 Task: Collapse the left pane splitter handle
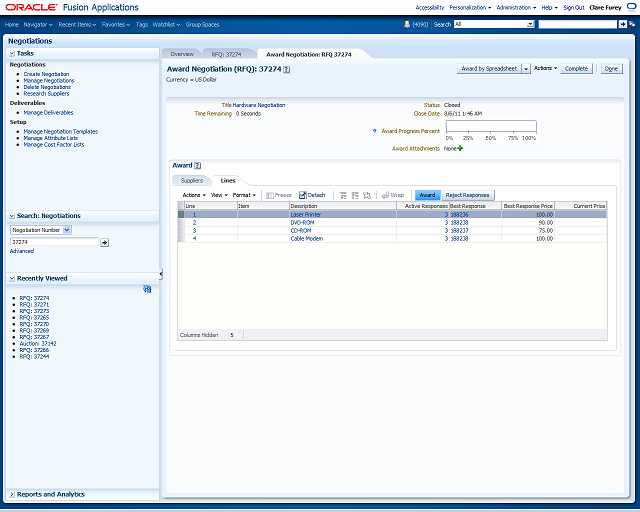pyautogui.click(x=161, y=274)
